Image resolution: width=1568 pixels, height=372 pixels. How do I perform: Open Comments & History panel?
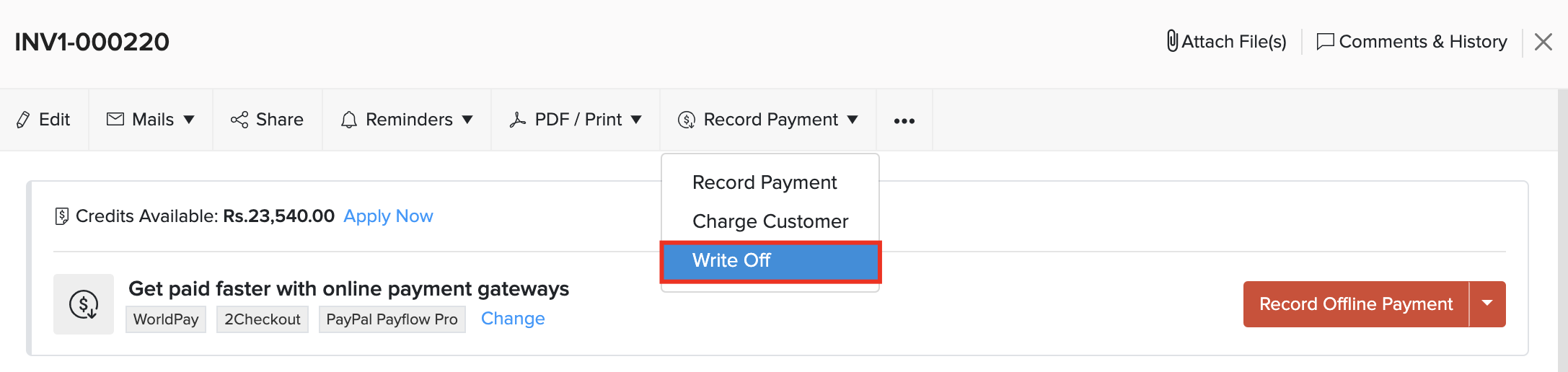(1411, 42)
